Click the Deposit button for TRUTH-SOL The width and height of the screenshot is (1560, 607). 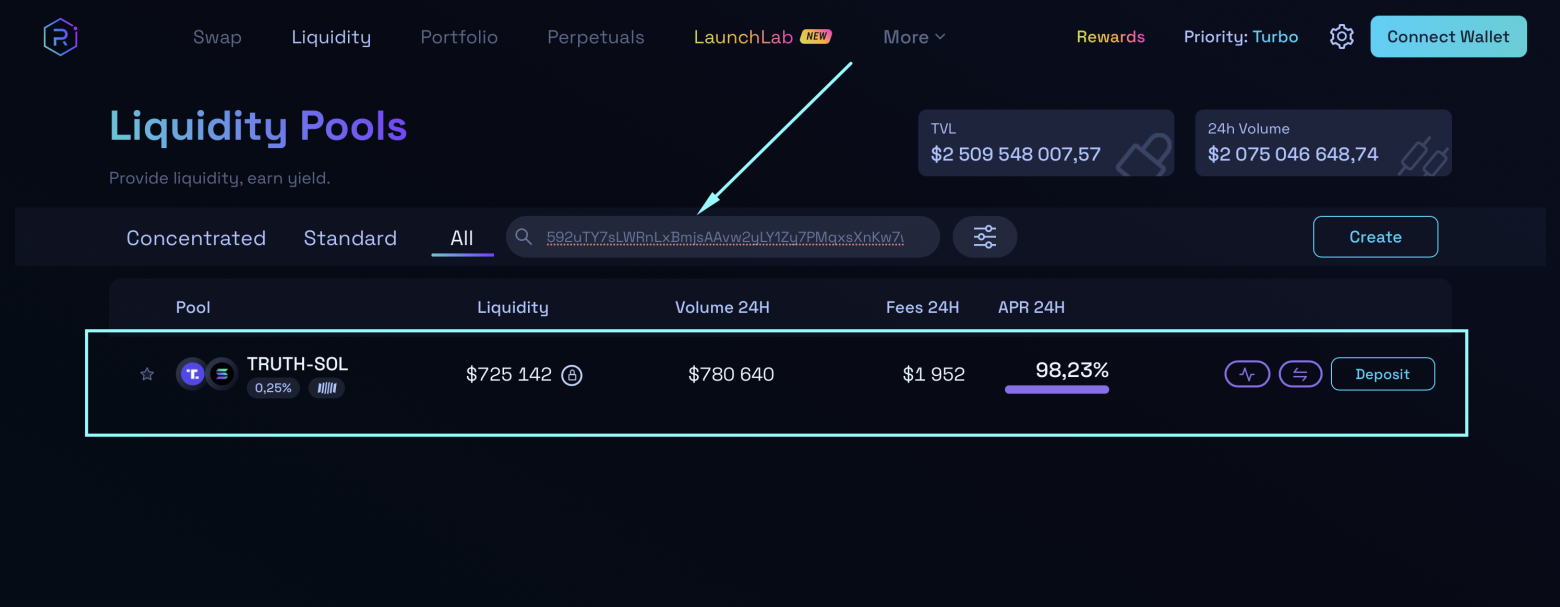point(1383,373)
